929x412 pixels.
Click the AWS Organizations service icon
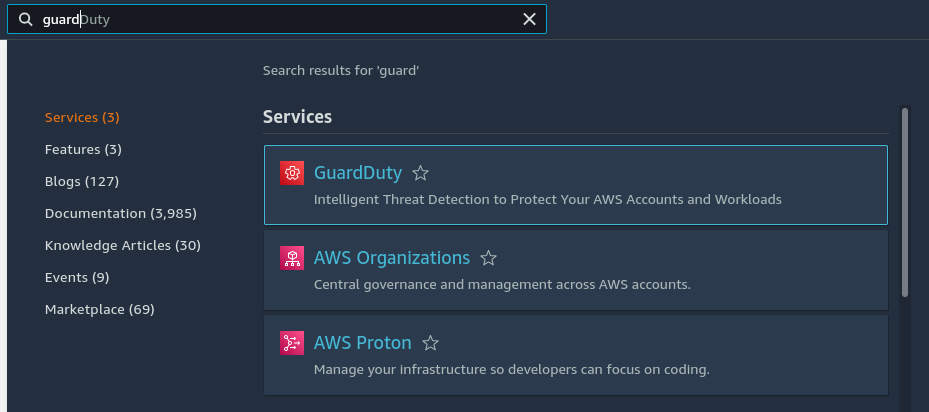[292, 258]
